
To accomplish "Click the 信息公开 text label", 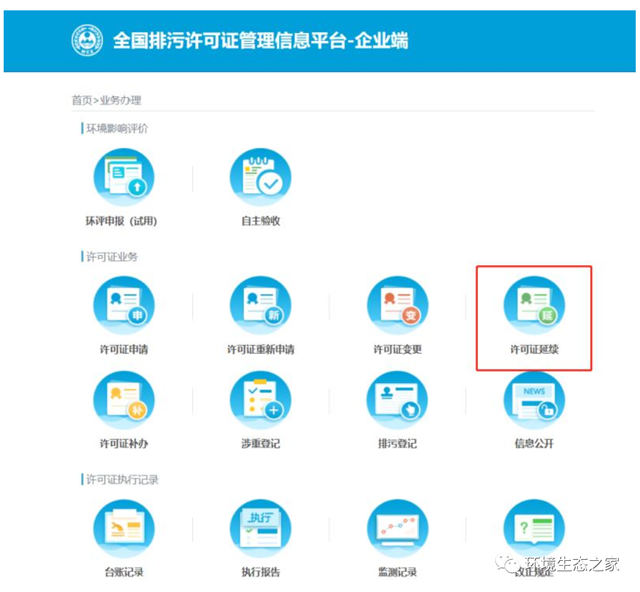I will tap(534, 443).
